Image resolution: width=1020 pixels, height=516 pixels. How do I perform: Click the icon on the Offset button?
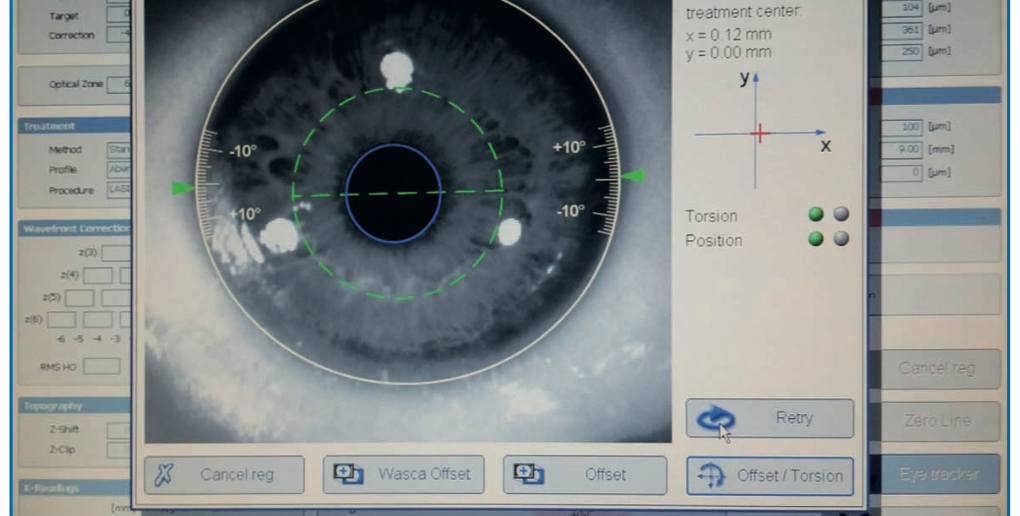tap(529, 474)
